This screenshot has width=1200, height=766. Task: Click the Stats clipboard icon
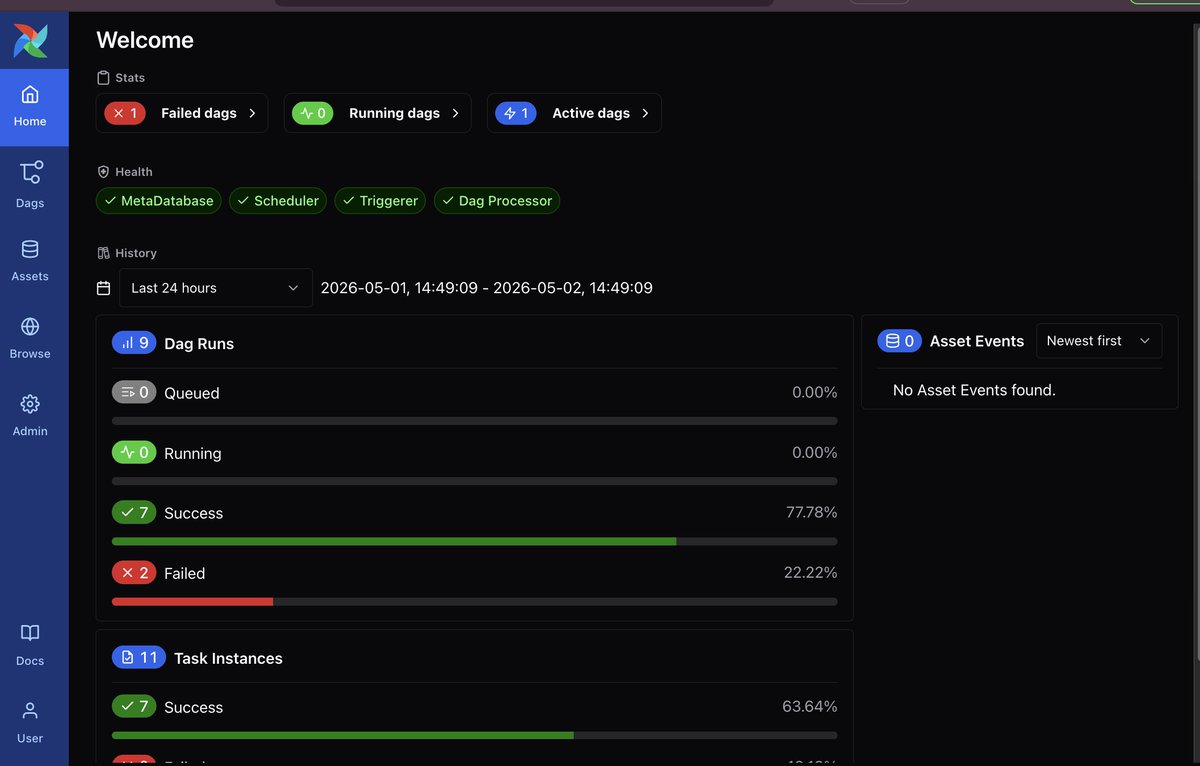103,78
